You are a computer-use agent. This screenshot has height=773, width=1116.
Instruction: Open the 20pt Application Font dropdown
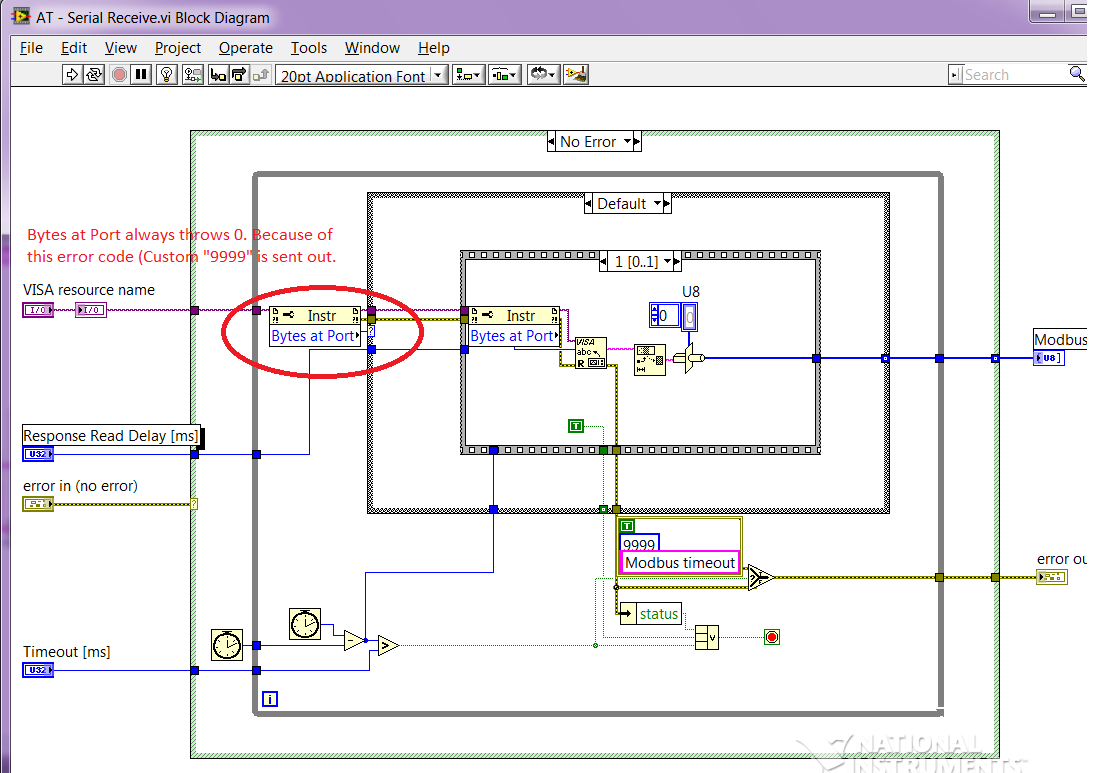pos(362,76)
